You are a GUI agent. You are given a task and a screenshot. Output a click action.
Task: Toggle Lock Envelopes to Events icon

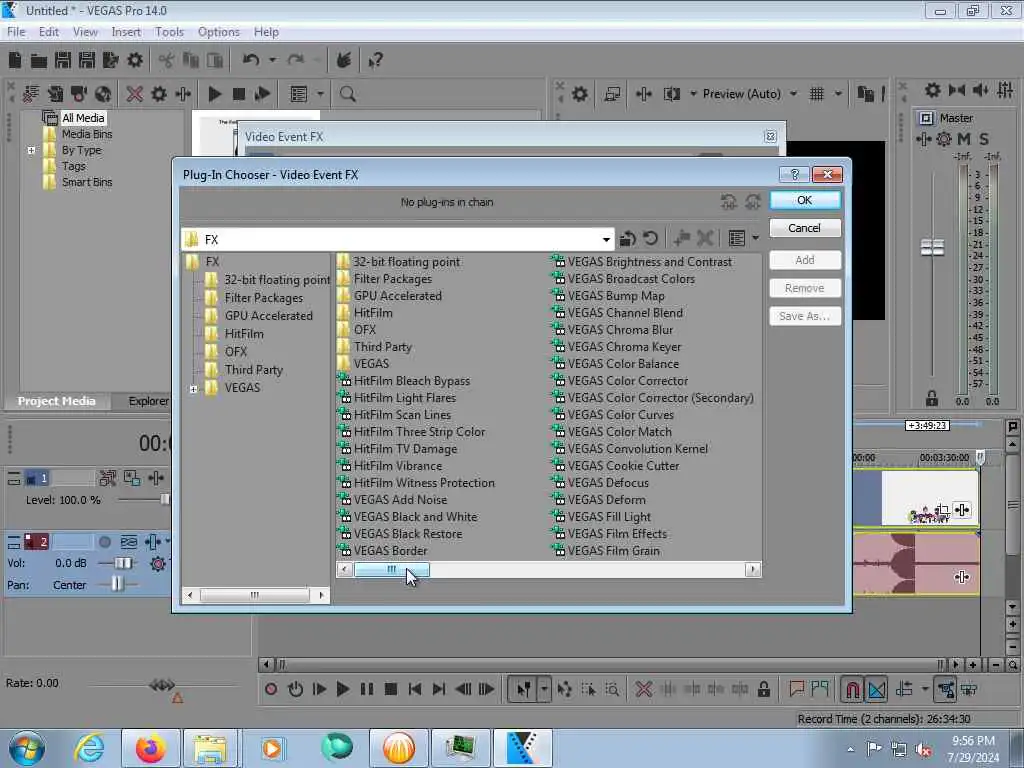(946, 690)
